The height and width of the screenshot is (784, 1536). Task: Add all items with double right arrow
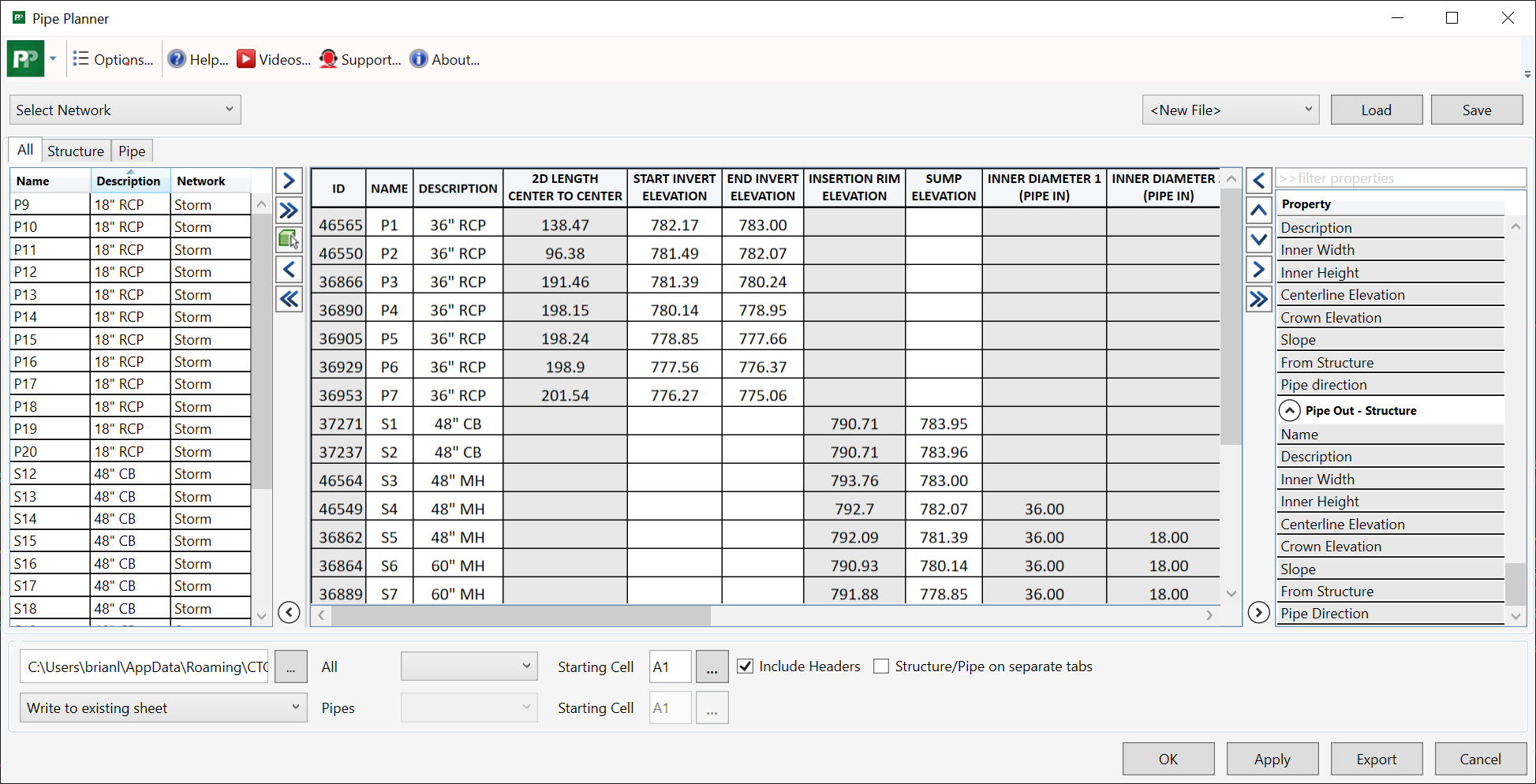(290, 210)
